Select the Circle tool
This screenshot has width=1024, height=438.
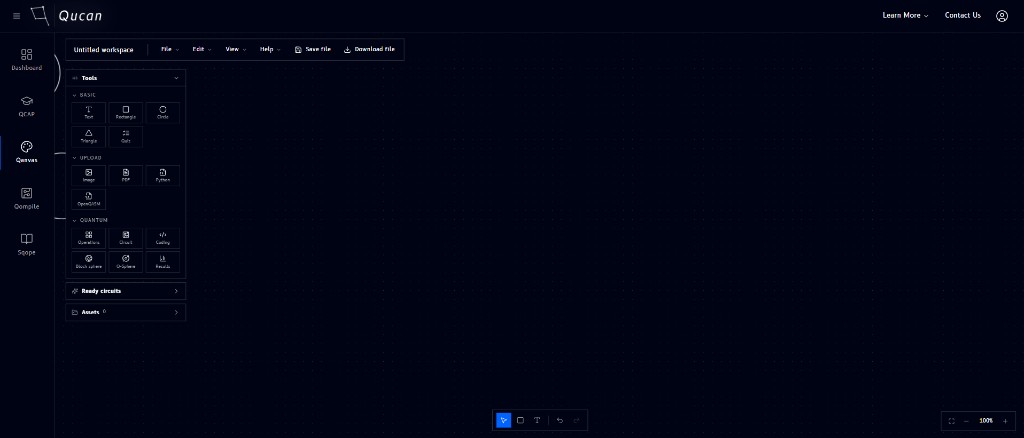point(163,112)
